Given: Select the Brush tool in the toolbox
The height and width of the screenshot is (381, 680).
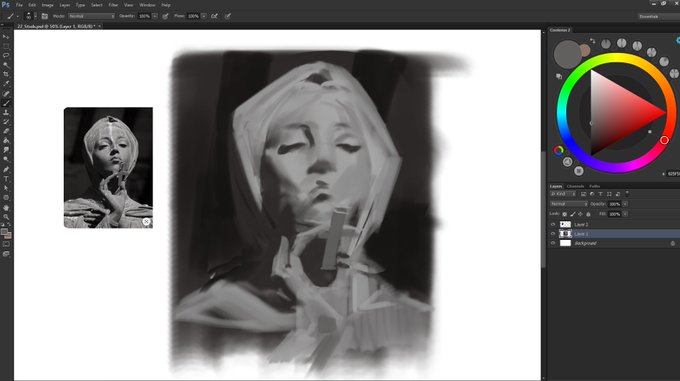Looking at the screenshot, I should point(6,103).
